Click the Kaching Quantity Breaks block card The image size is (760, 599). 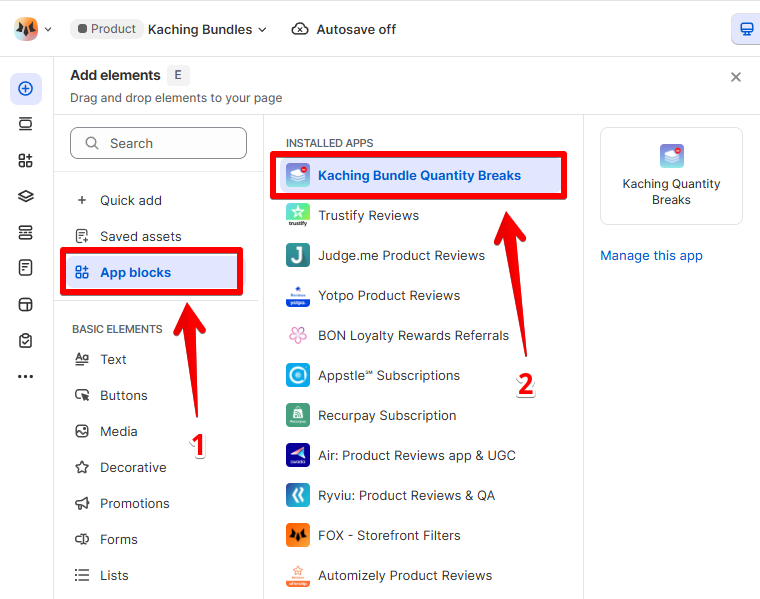coord(671,176)
